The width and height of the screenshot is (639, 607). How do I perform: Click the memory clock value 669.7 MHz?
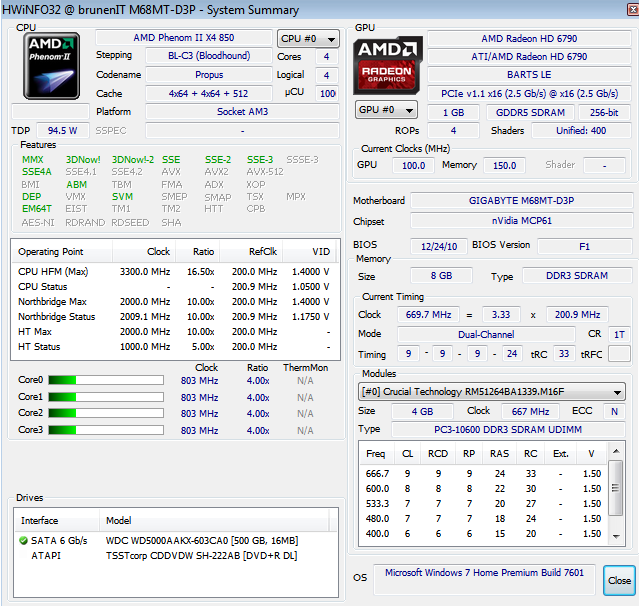(428, 315)
